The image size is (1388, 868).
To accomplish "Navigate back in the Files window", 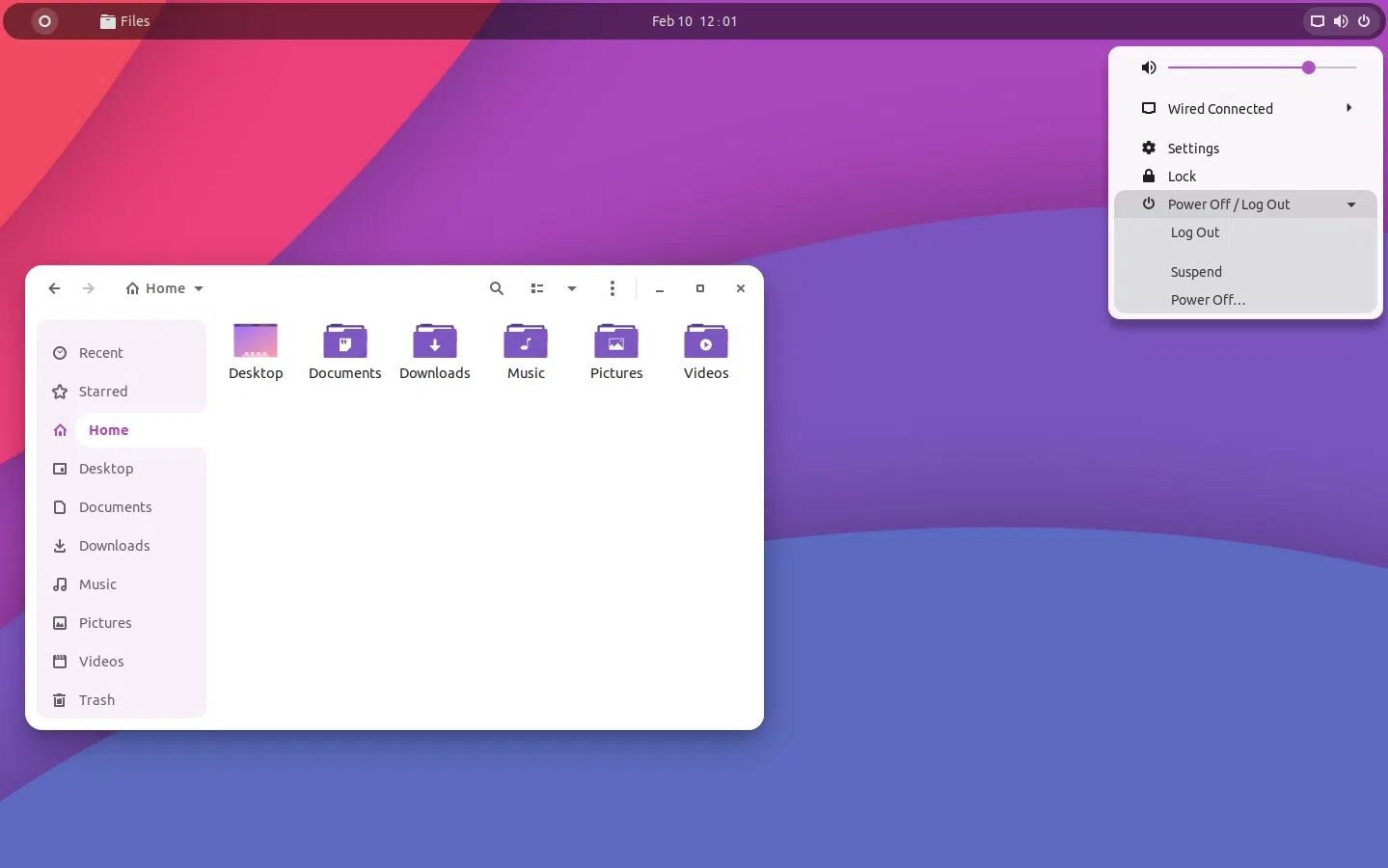I will (54, 288).
